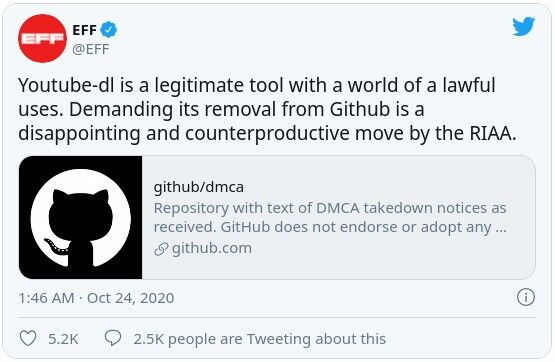Click the EFF display name
Screen dimensions: 555x362
[x=85, y=30]
